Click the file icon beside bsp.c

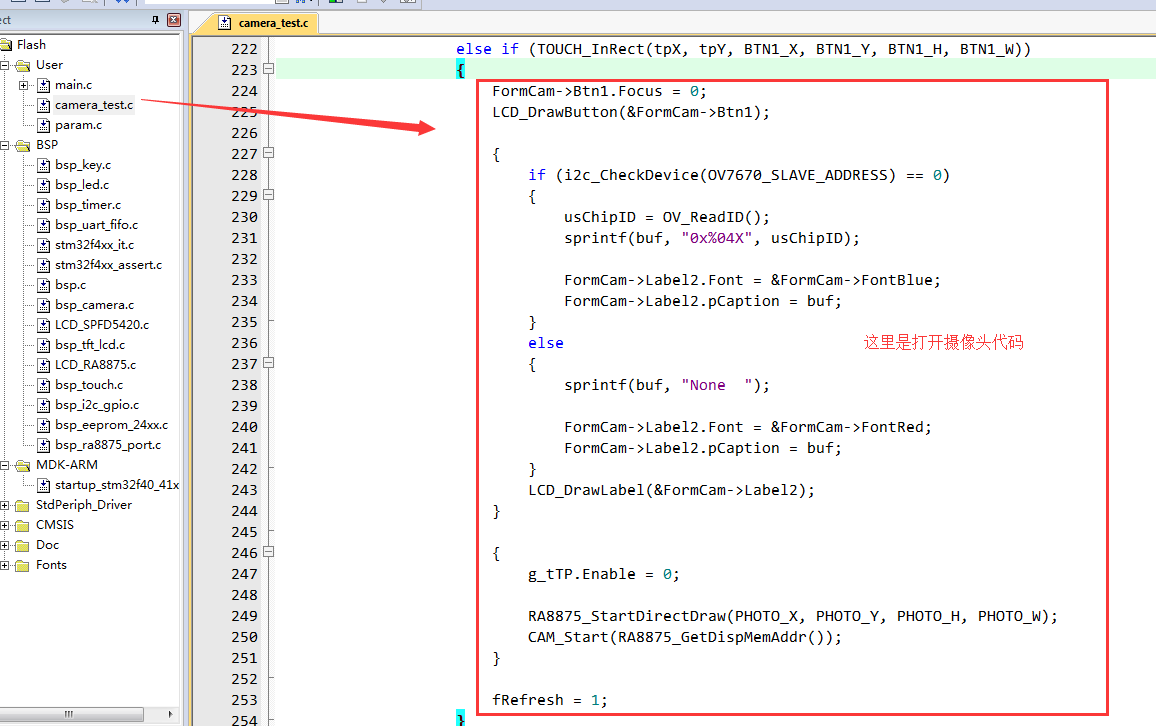[43, 285]
